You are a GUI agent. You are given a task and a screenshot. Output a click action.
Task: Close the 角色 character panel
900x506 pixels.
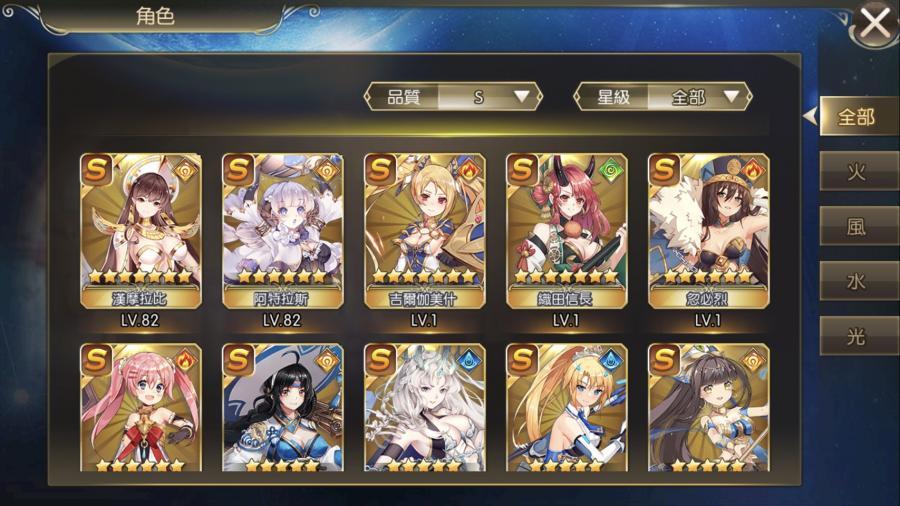pos(875,24)
